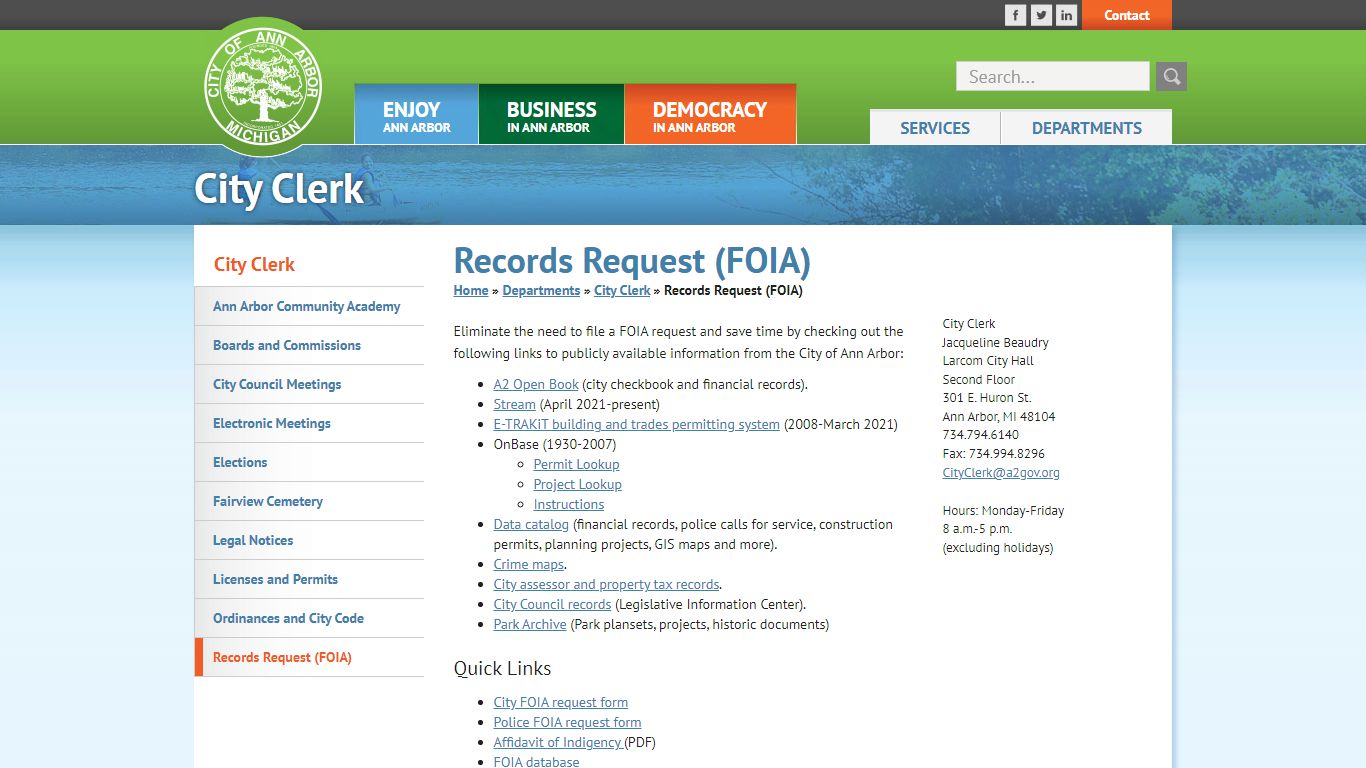This screenshot has width=1366, height=768.
Task: Open the Democracy in Ann Arbor menu
Action: pos(710,114)
